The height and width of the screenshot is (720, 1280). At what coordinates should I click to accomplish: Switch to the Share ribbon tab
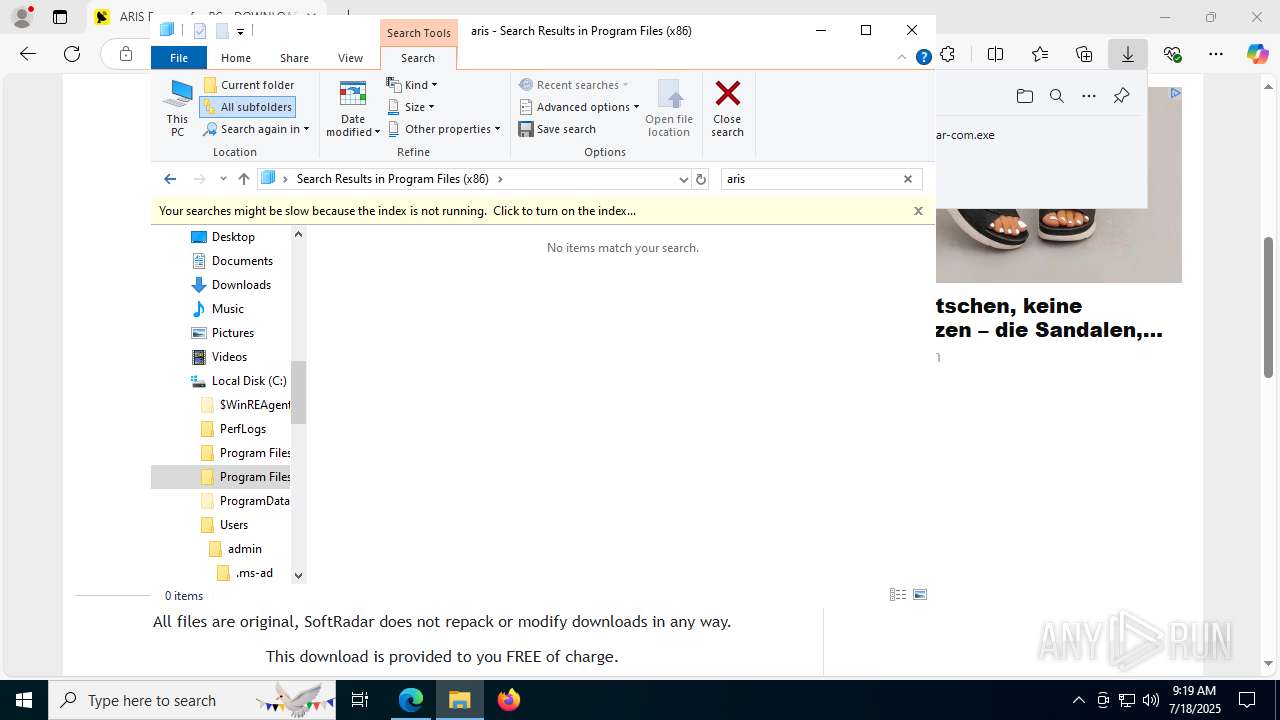coord(294,58)
